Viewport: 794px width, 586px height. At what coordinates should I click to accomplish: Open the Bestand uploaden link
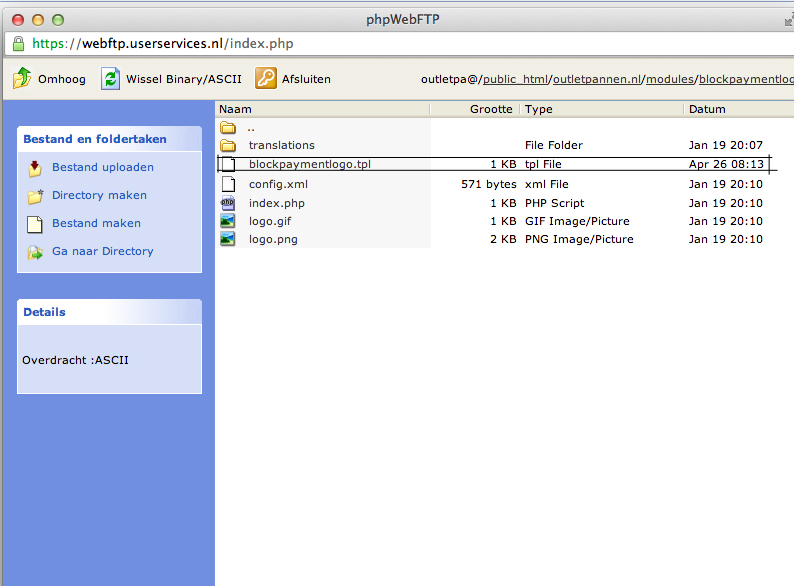click(103, 167)
